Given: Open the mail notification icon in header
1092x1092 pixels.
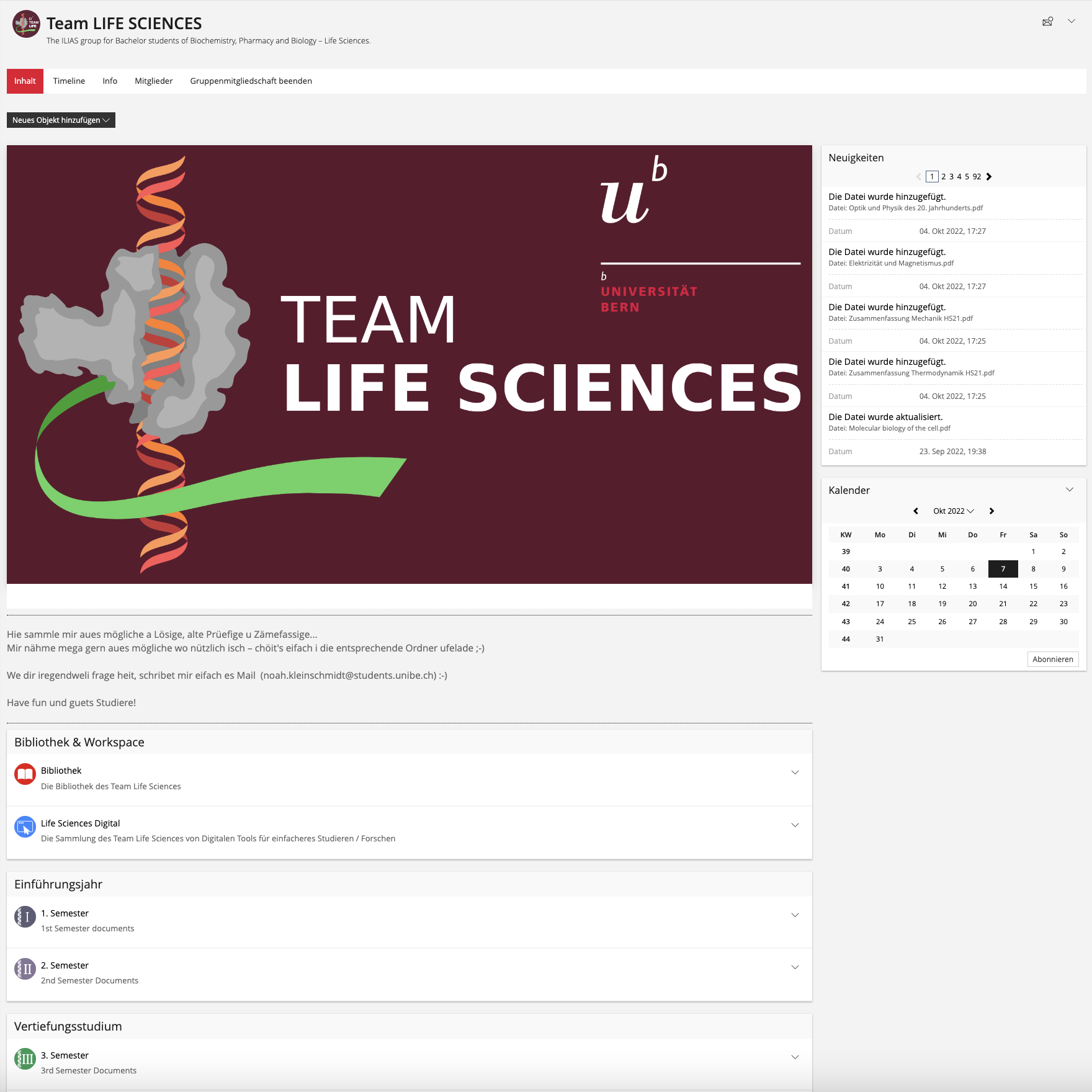Looking at the screenshot, I should click(1047, 22).
